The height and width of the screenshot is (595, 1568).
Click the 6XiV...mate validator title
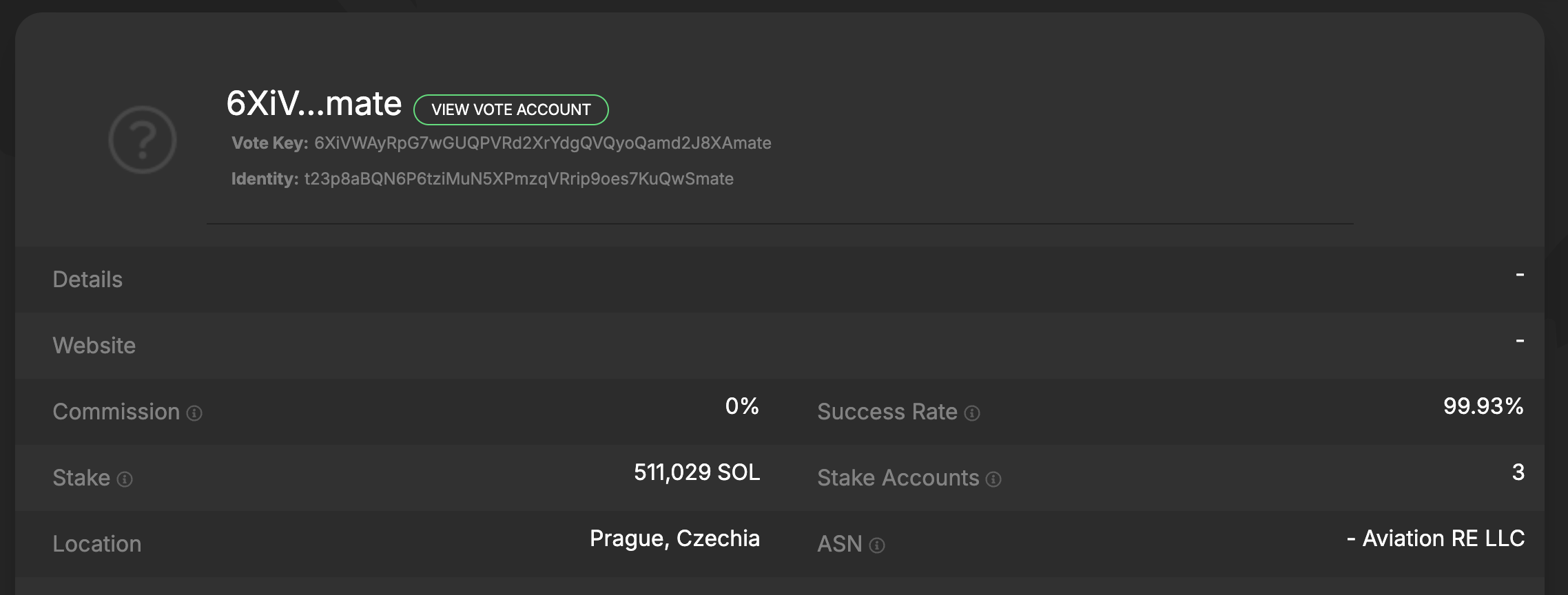tap(314, 104)
